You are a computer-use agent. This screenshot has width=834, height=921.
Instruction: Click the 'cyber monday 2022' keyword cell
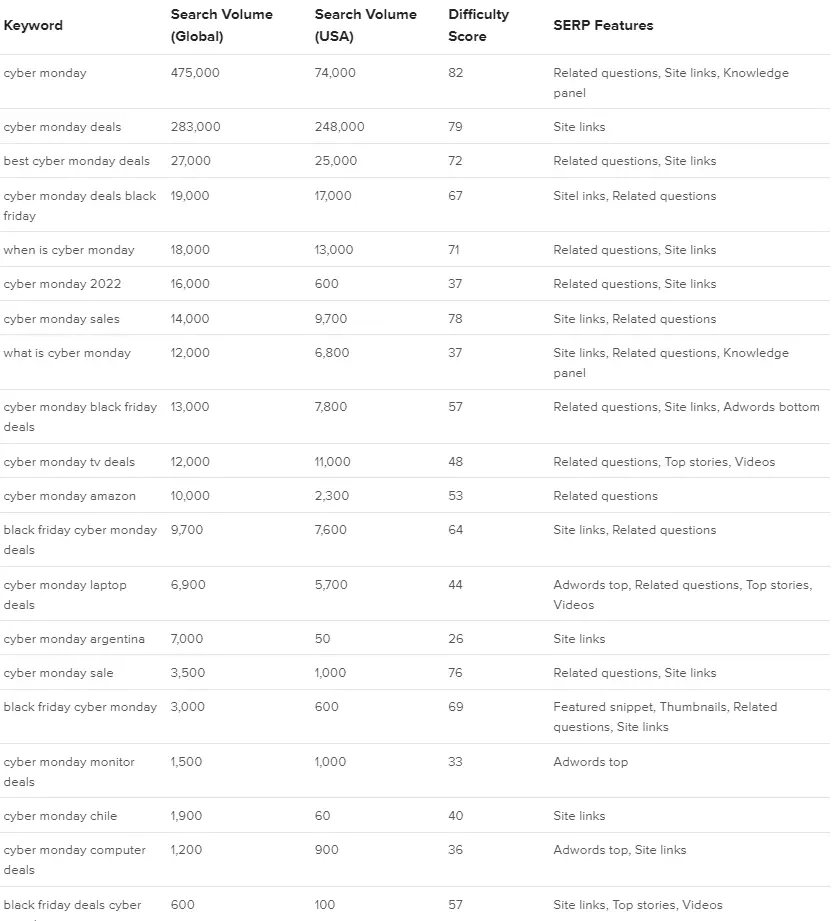tap(62, 284)
